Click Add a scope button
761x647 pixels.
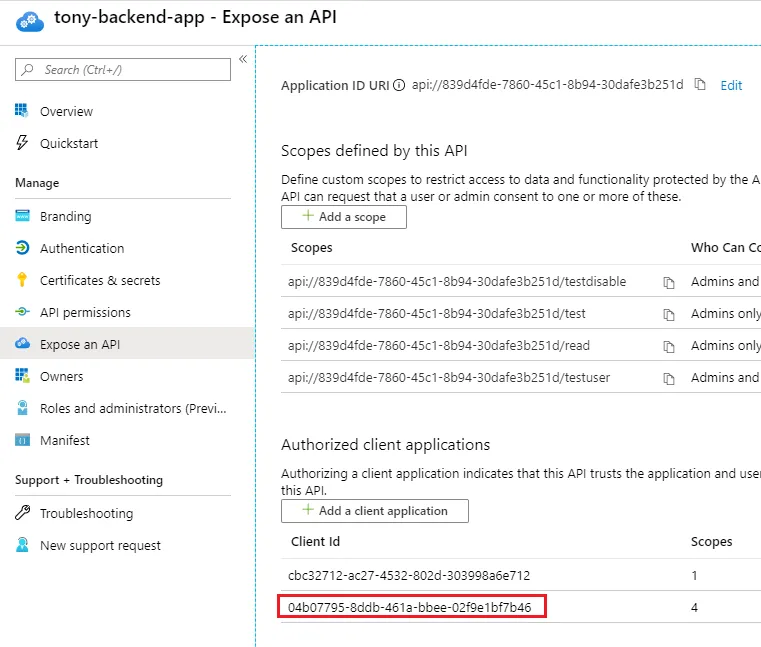[x=344, y=217]
